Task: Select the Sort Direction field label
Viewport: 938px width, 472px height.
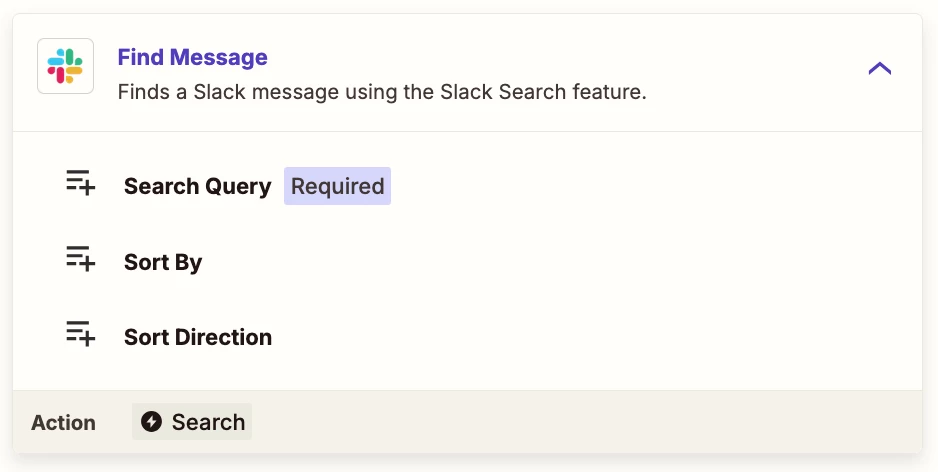Action: 197,337
